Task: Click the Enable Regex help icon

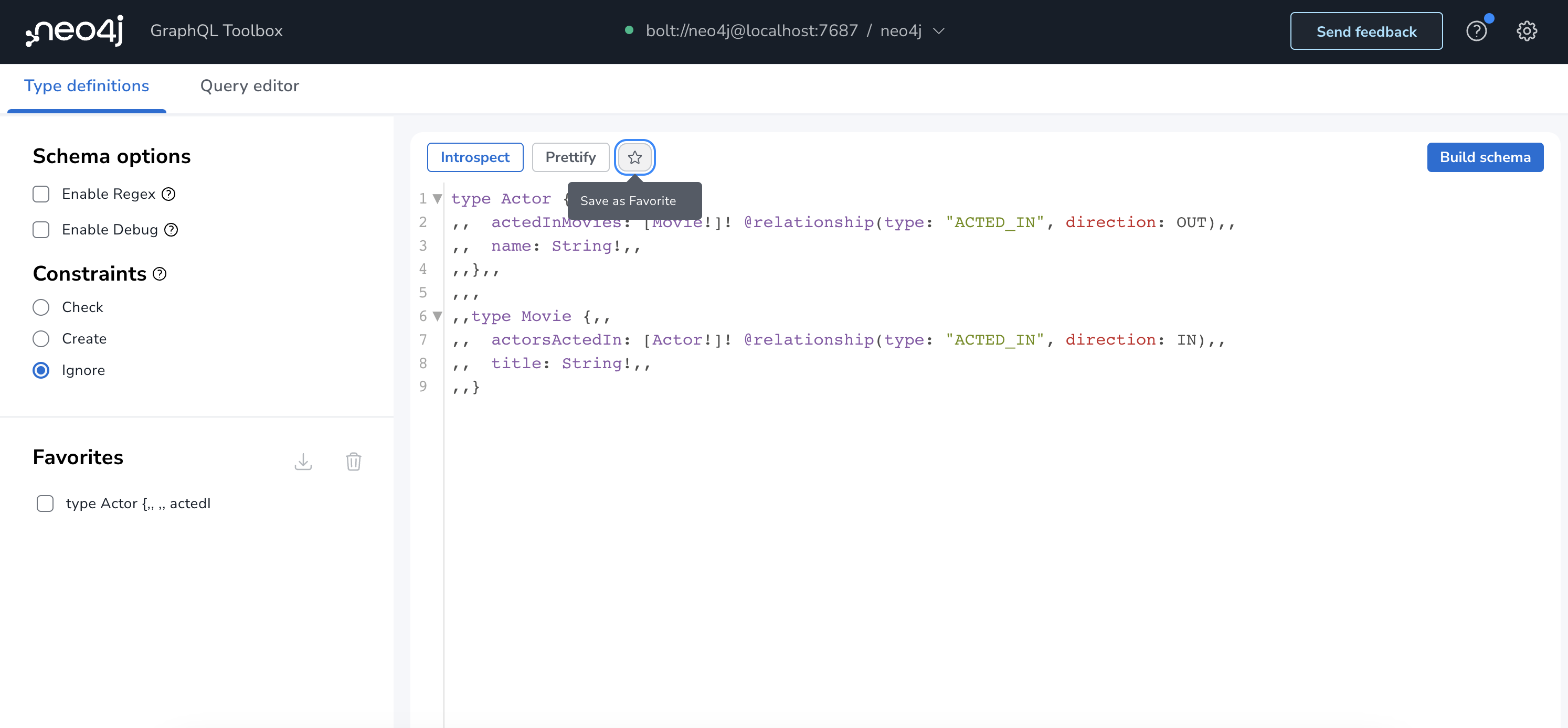Action: click(168, 194)
